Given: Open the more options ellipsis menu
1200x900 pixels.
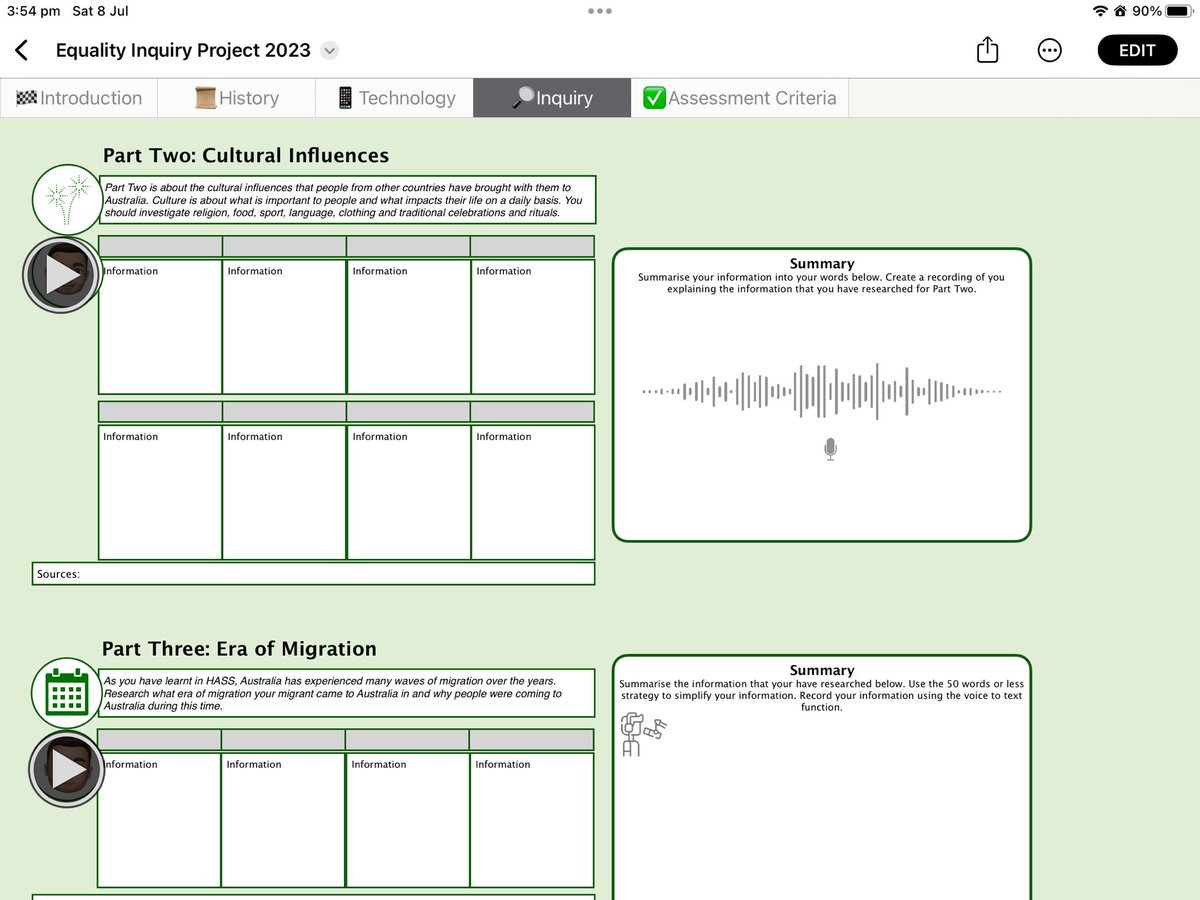Looking at the screenshot, I should pyautogui.click(x=1049, y=50).
